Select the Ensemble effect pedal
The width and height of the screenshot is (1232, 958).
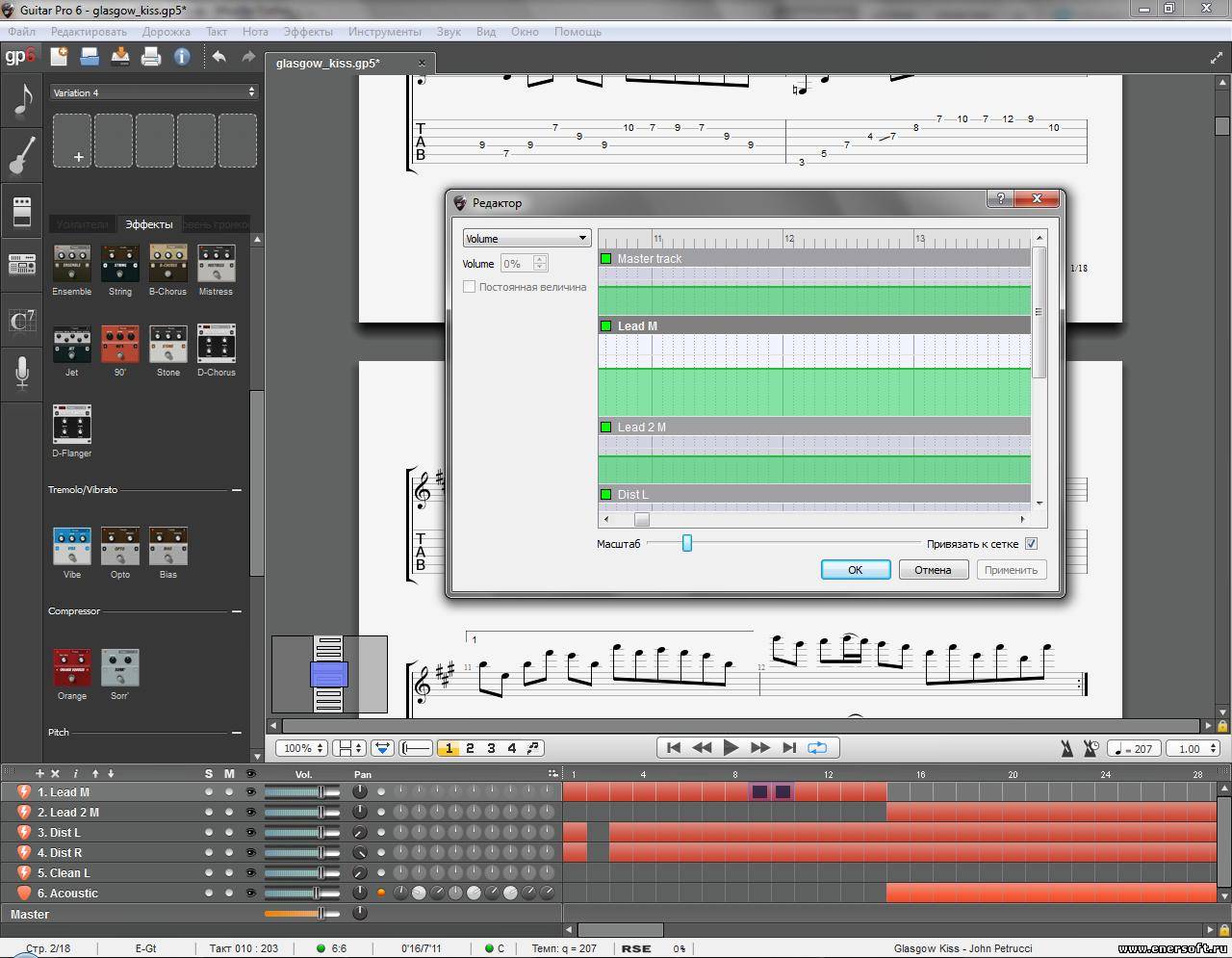(72, 263)
